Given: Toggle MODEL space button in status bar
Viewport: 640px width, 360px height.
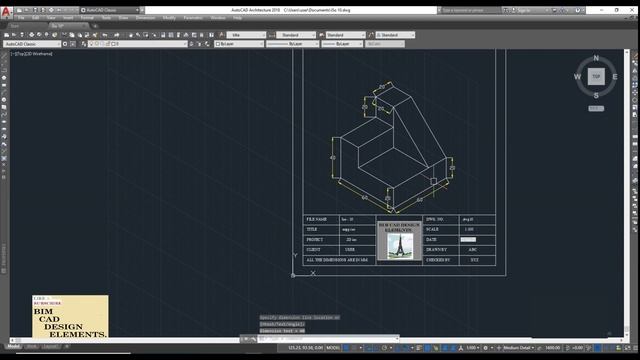Looking at the screenshot, I should click(x=333, y=348).
